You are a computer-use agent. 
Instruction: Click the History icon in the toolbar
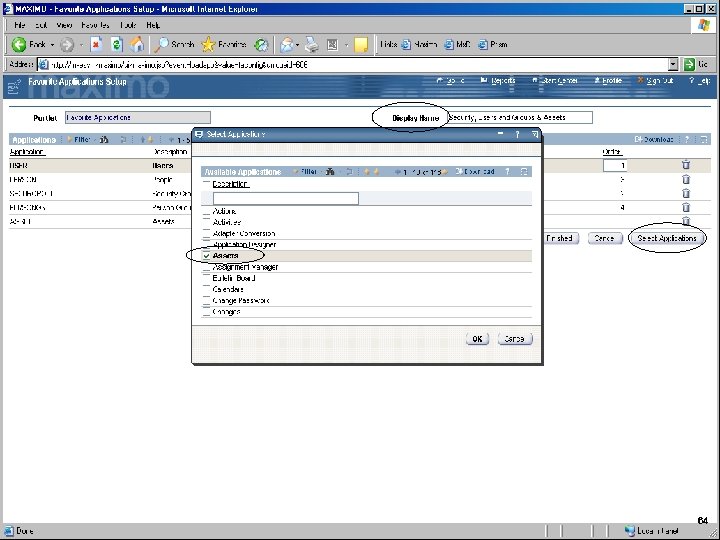[x=261, y=45]
